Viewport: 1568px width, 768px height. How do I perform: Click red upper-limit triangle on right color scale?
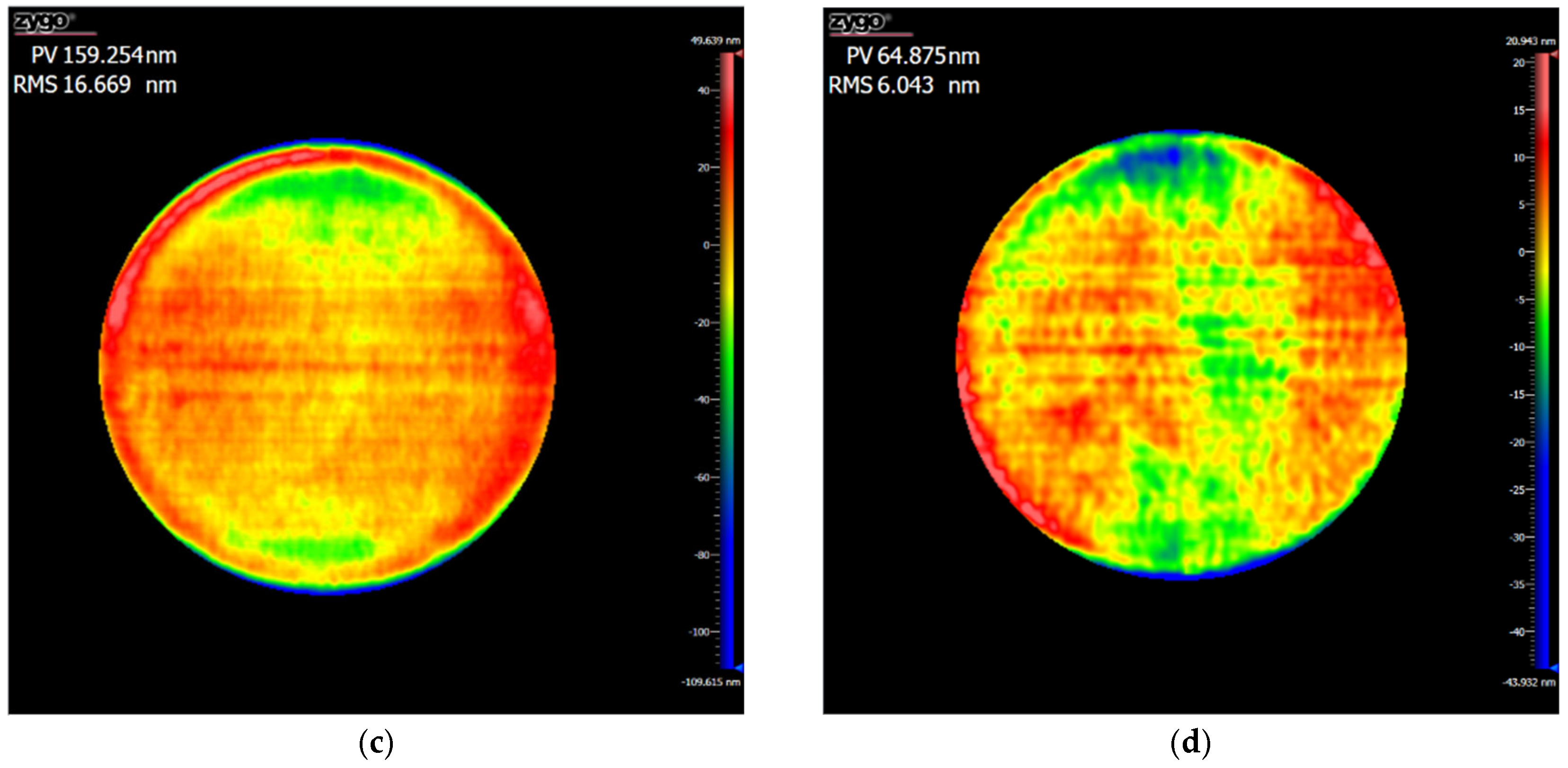(1553, 55)
